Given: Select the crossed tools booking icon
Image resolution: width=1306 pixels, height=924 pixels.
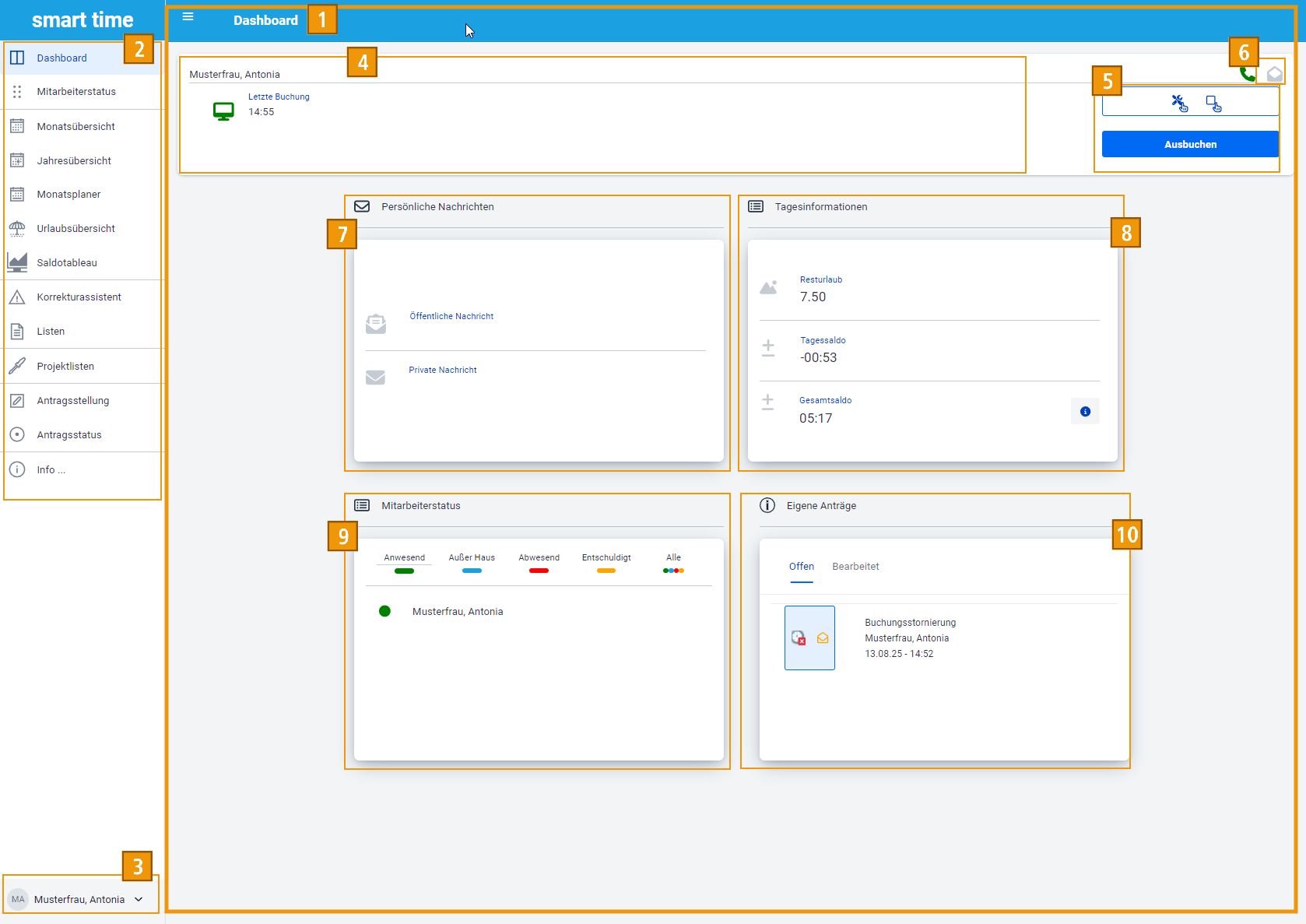Looking at the screenshot, I should 1179,103.
